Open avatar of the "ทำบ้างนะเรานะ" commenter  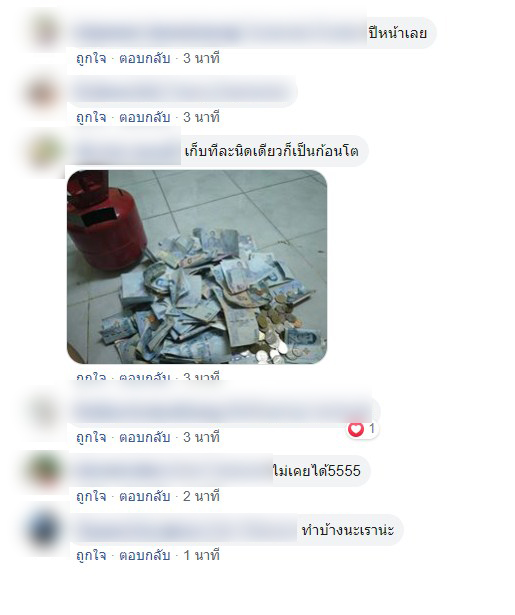[x=45, y=530]
